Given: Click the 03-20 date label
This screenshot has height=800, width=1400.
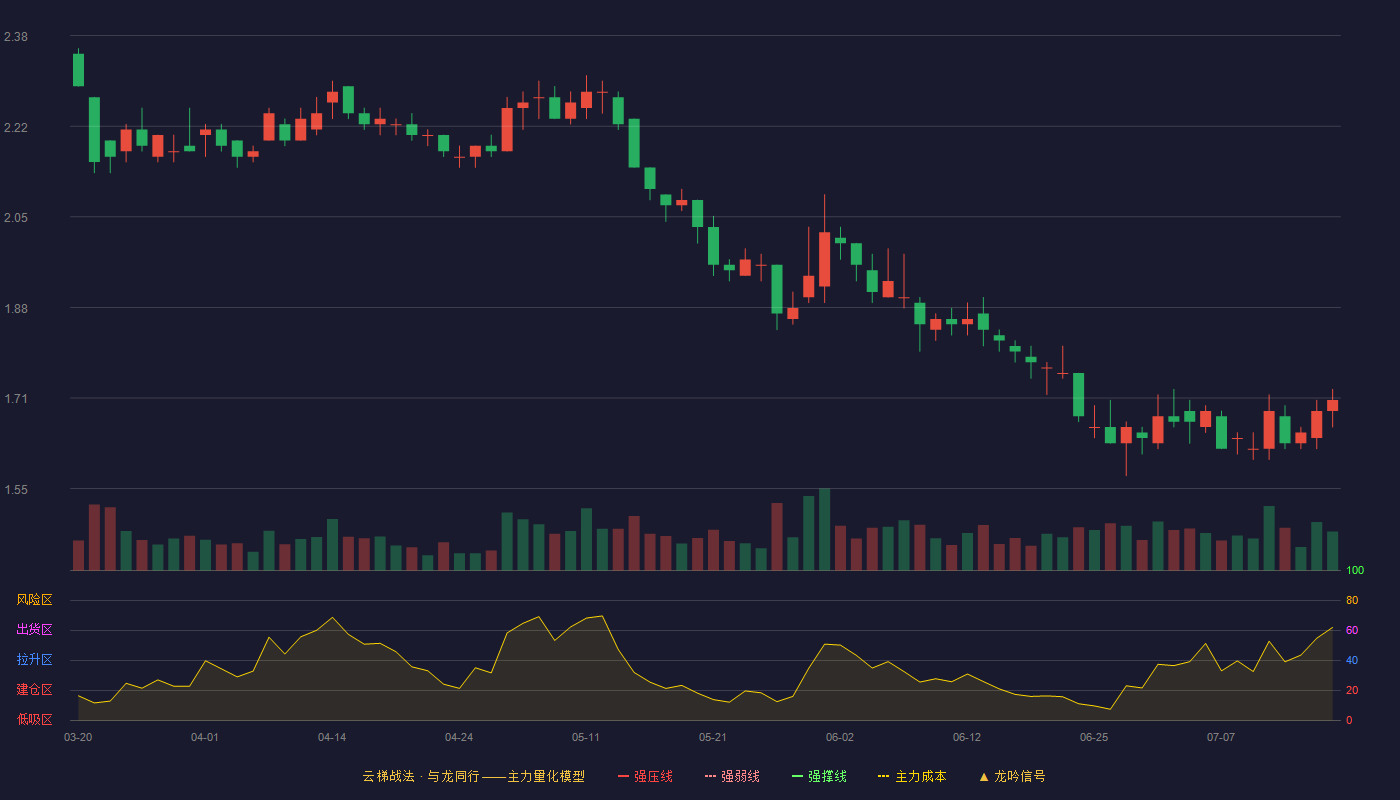Looking at the screenshot, I should tap(78, 737).
